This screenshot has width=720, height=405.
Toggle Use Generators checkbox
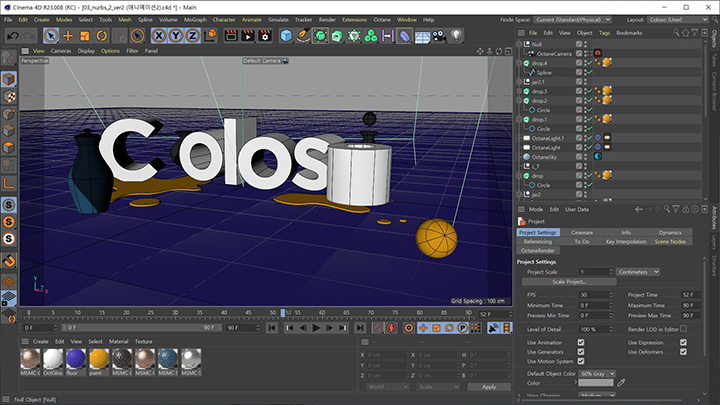[x=581, y=352]
